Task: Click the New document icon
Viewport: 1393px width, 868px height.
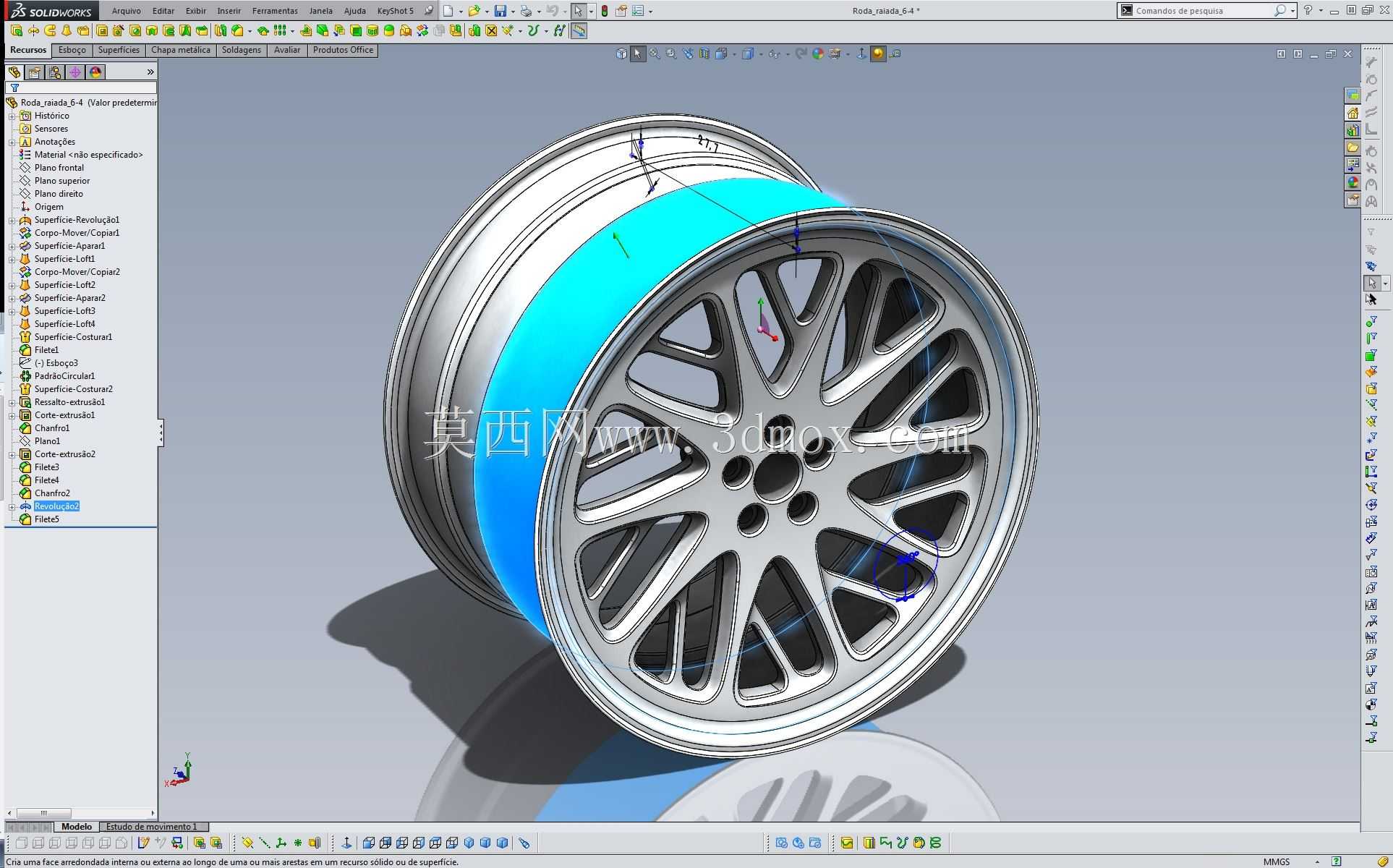Action: [x=448, y=11]
